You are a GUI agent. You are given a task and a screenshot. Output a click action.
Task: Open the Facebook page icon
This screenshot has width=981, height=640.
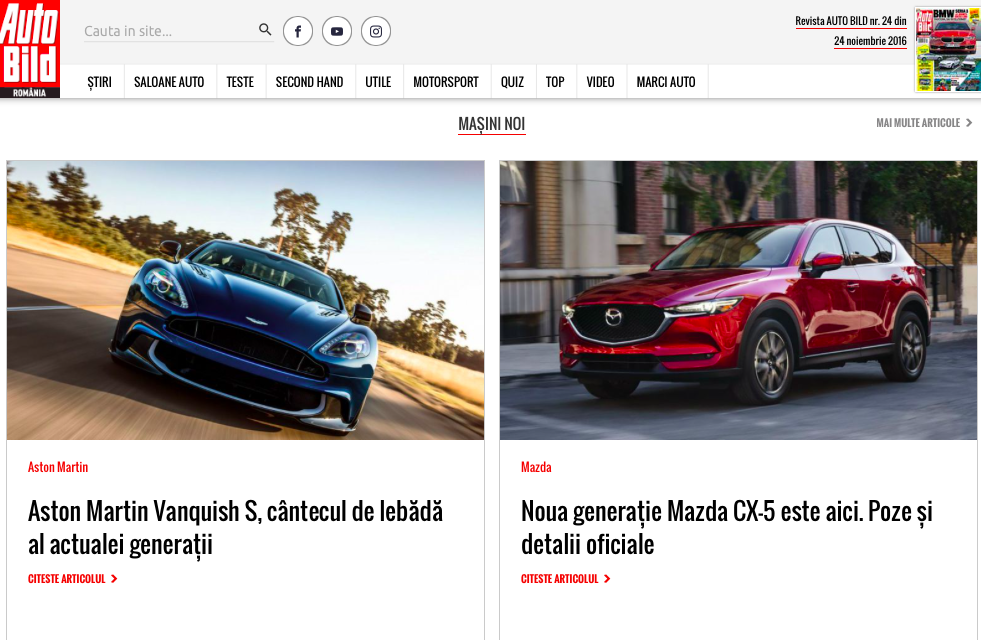coord(298,31)
